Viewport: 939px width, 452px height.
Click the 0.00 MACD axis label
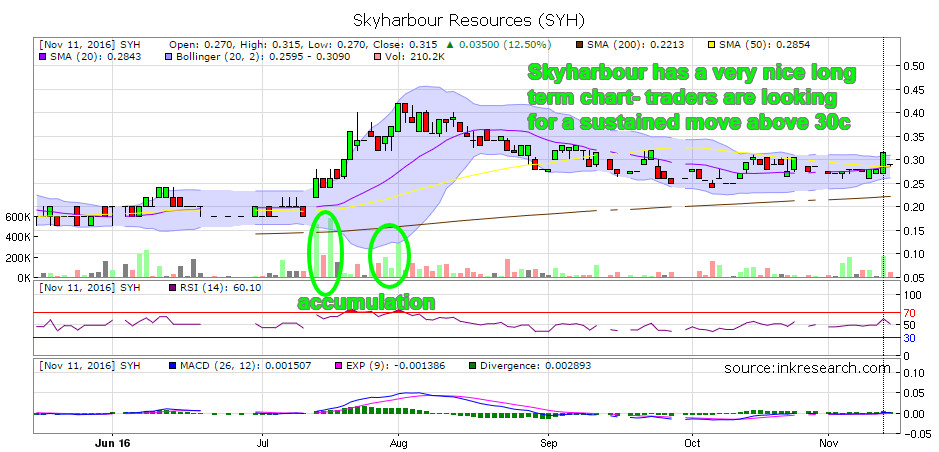pos(913,413)
